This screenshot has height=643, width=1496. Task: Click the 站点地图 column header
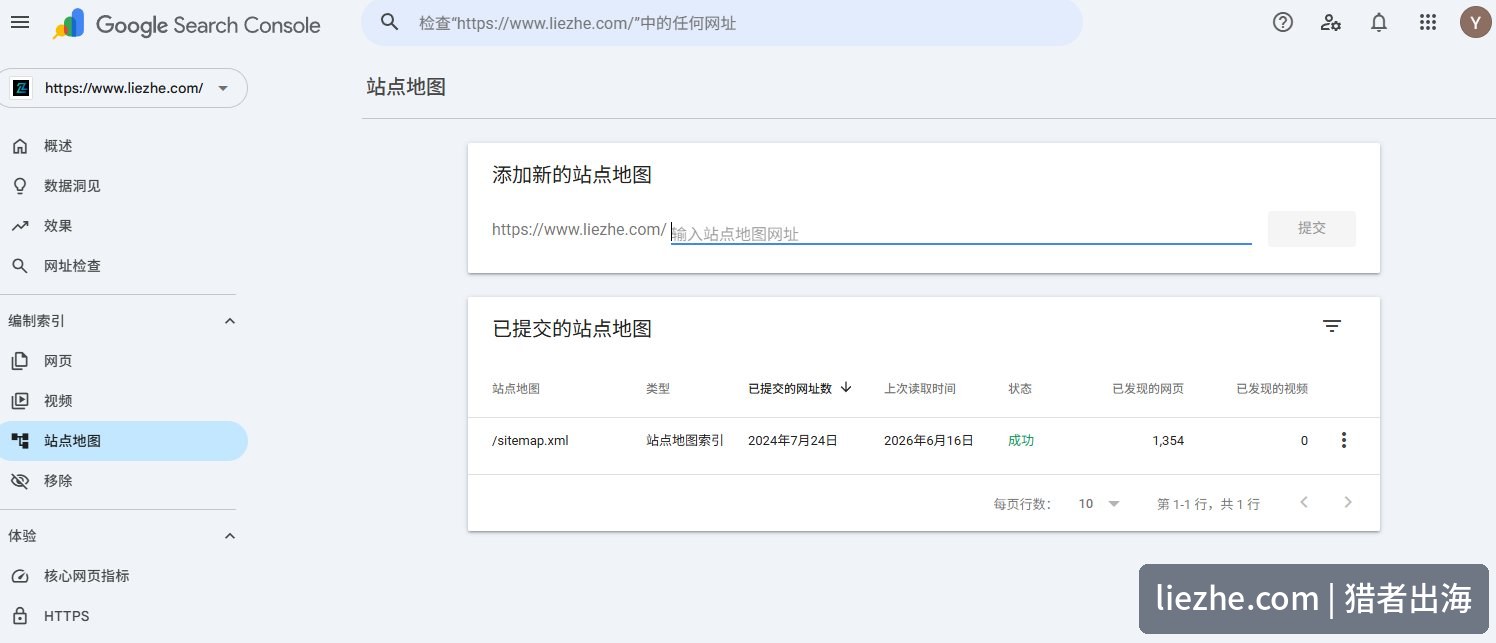[x=516, y=388]
